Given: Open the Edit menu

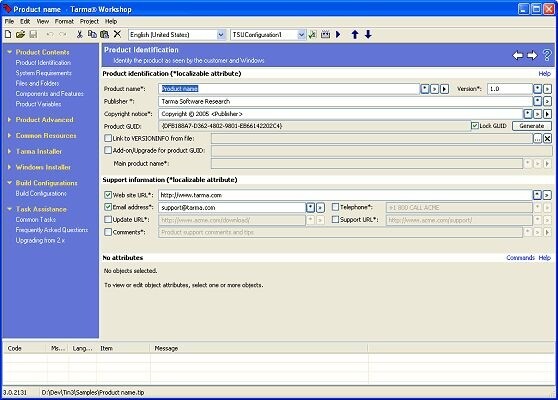Looking at the screenshot, I should click(25, 21).
